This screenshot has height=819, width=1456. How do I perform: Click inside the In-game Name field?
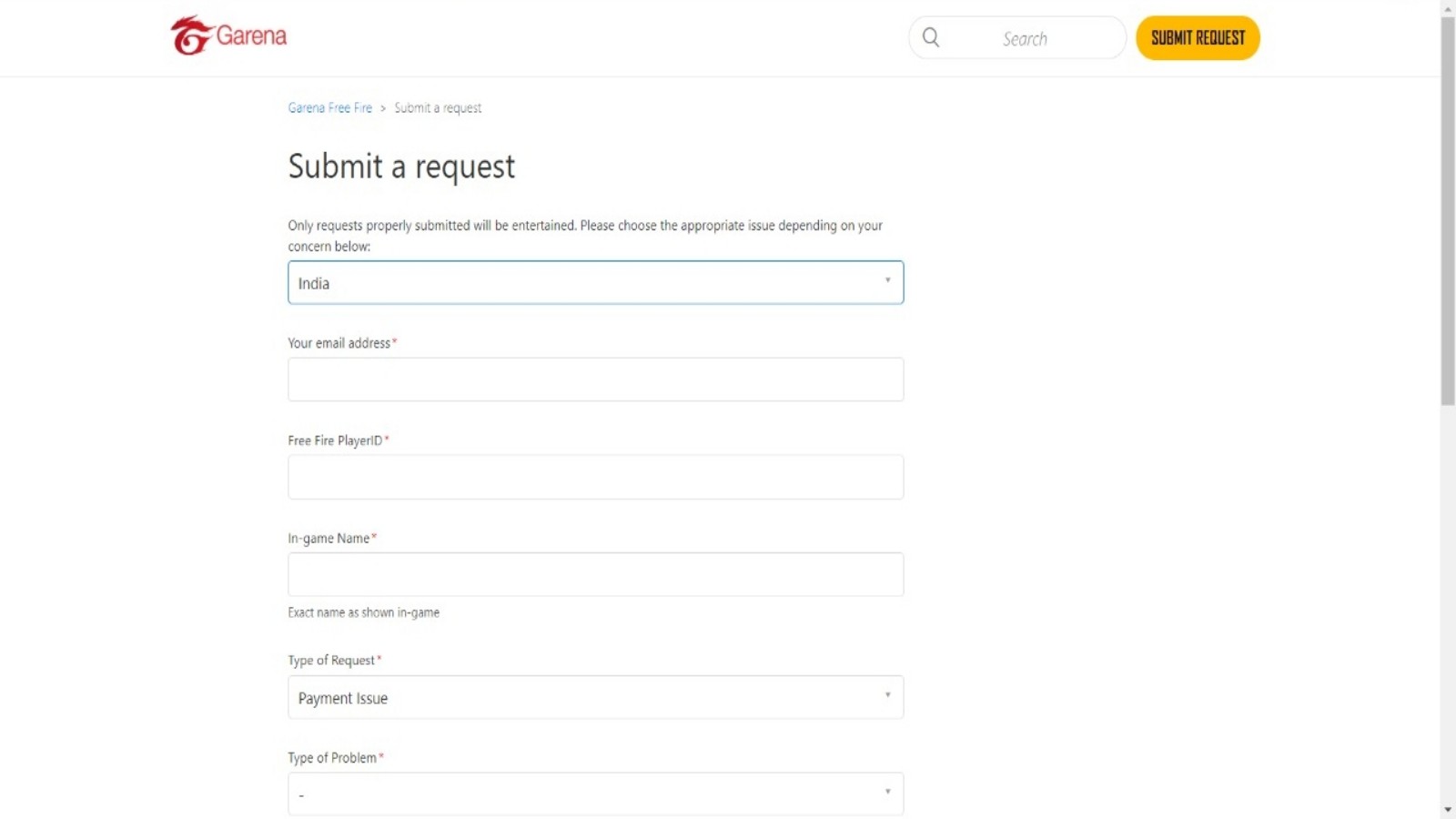[595, 574]
